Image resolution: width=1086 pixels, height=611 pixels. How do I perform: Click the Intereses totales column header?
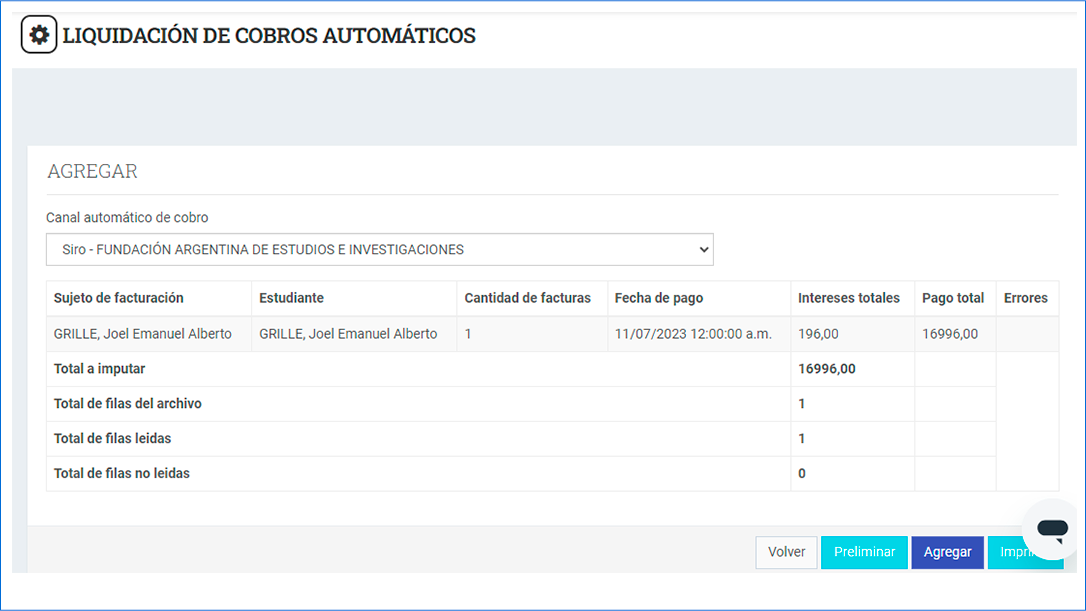coord(848,298)
